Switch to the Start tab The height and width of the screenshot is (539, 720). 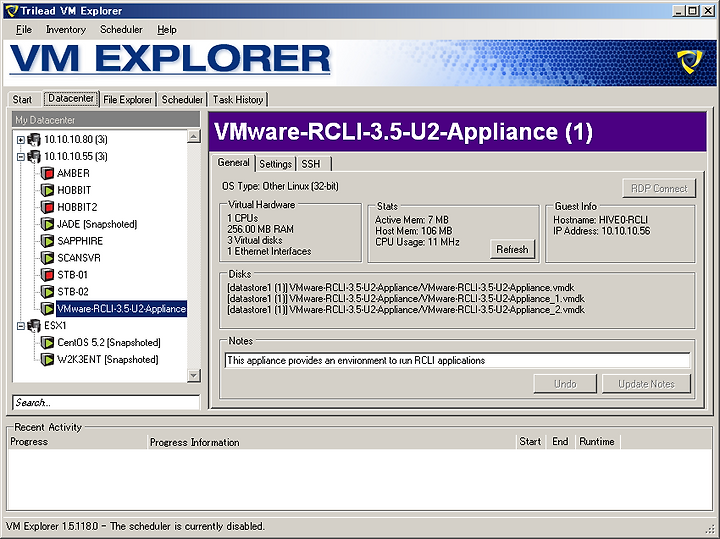pyautogui.click(x=22, y=100)
